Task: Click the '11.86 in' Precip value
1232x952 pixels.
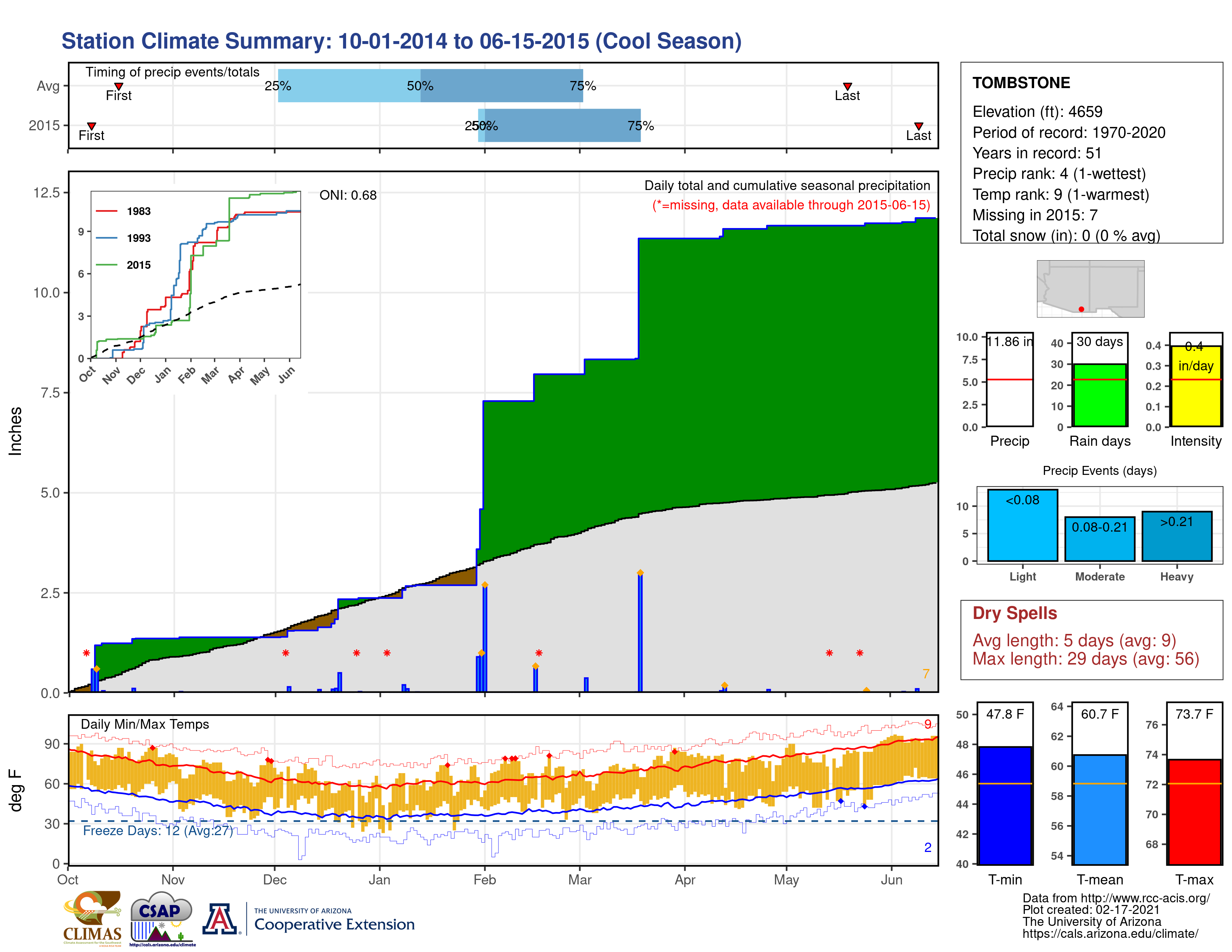Action: tap(1010, 342)
